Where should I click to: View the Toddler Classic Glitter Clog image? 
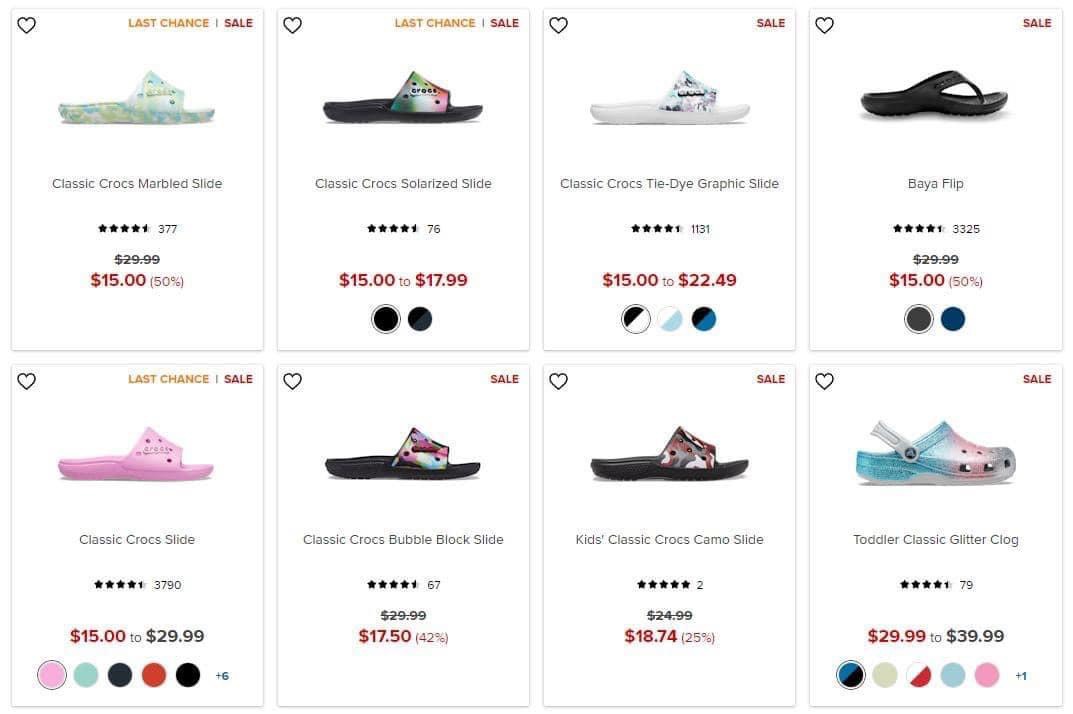pos(935,453)
